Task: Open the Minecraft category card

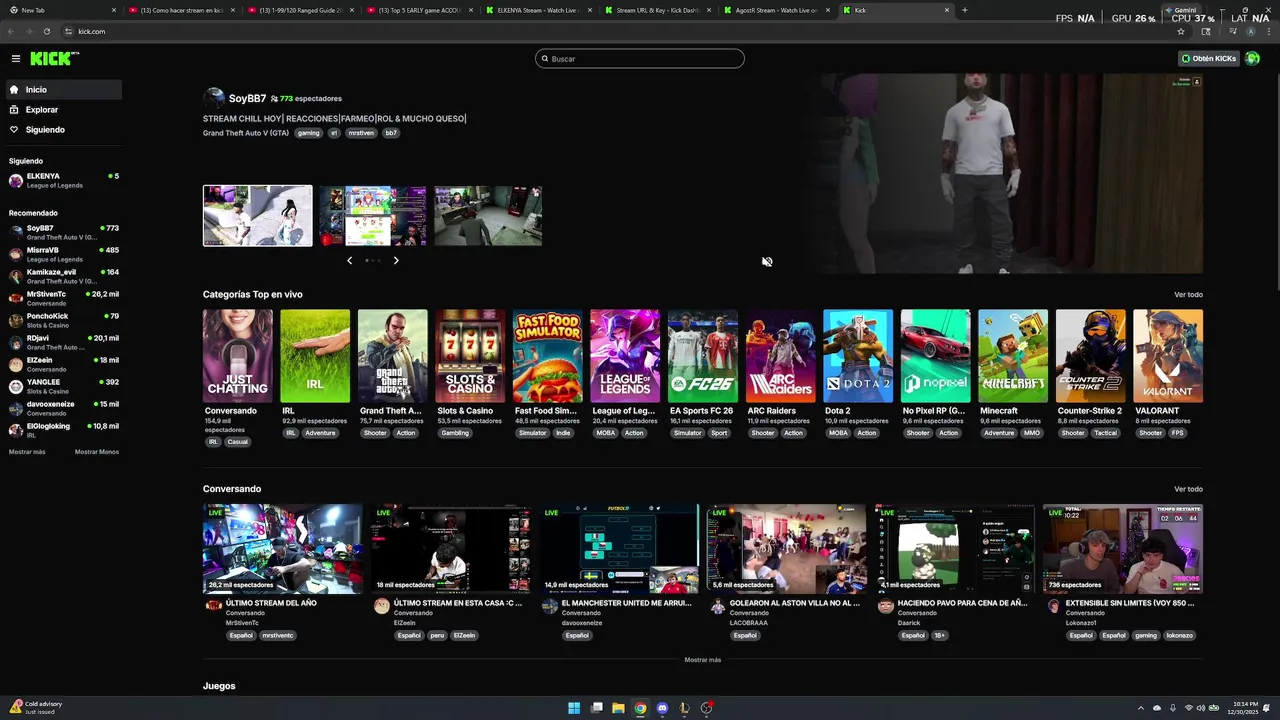Action: pyautogui.click(x=1013, y=356)
